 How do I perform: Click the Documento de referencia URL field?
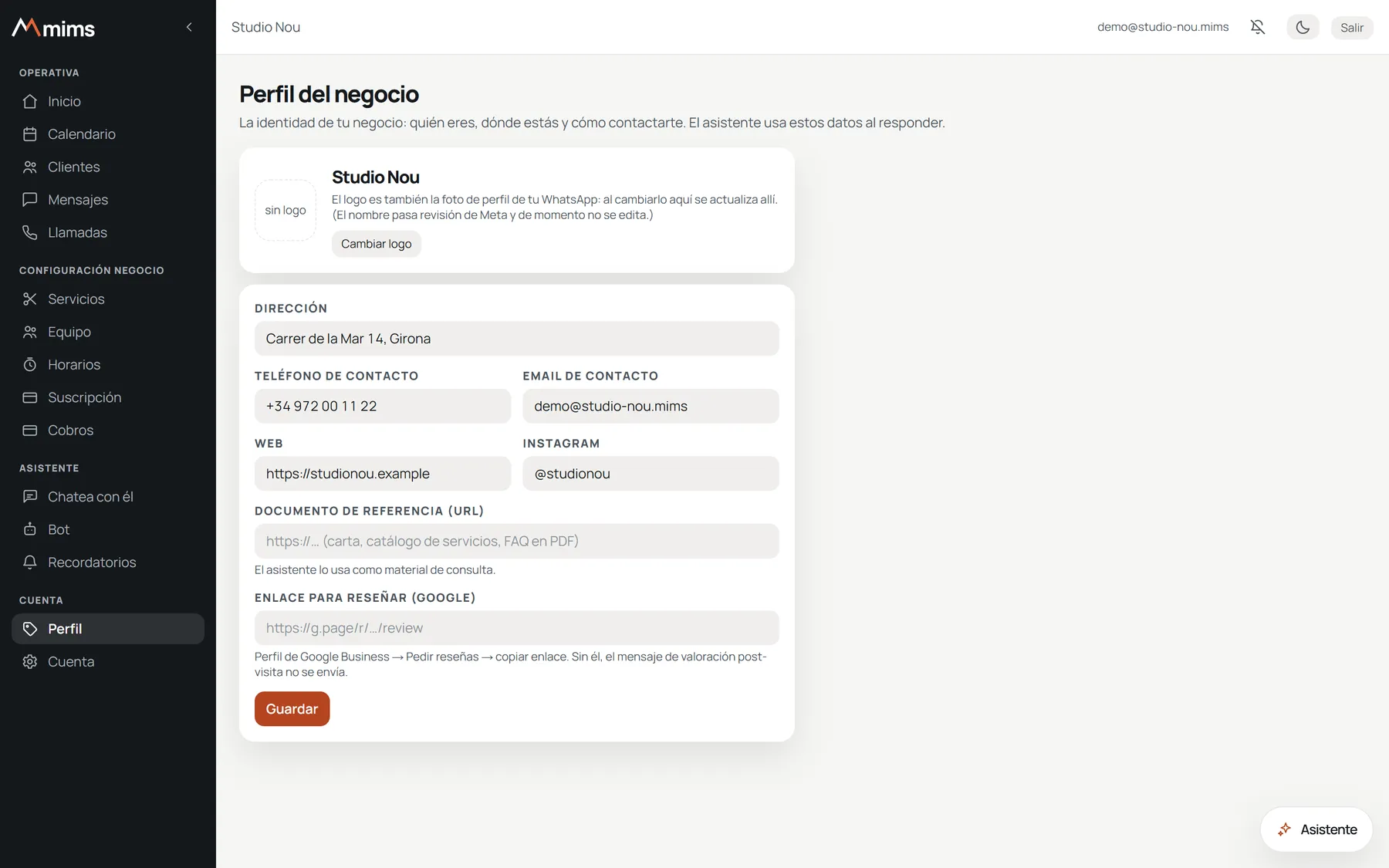pos(517,541)
